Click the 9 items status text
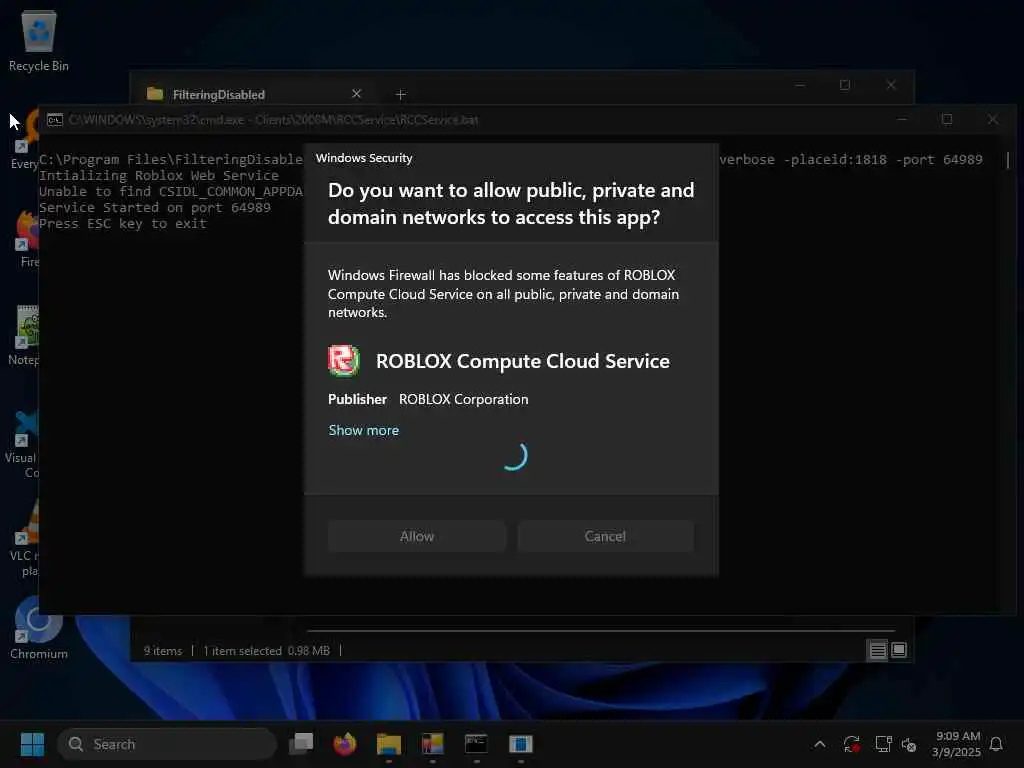1024x768 pixels. 163,651
